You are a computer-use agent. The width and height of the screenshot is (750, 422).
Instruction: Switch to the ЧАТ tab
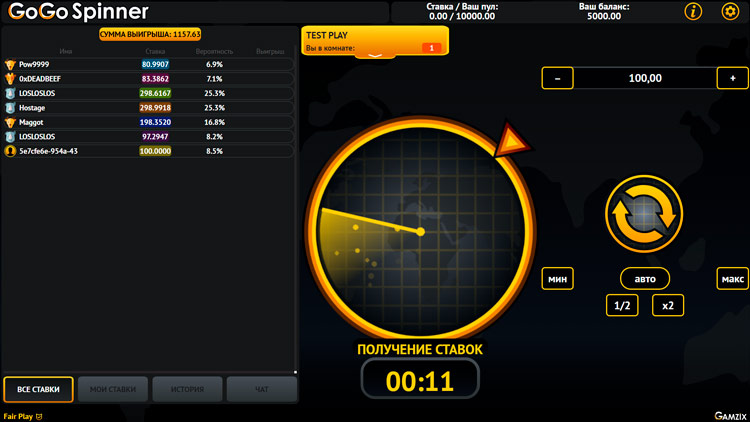click(261, 389)
